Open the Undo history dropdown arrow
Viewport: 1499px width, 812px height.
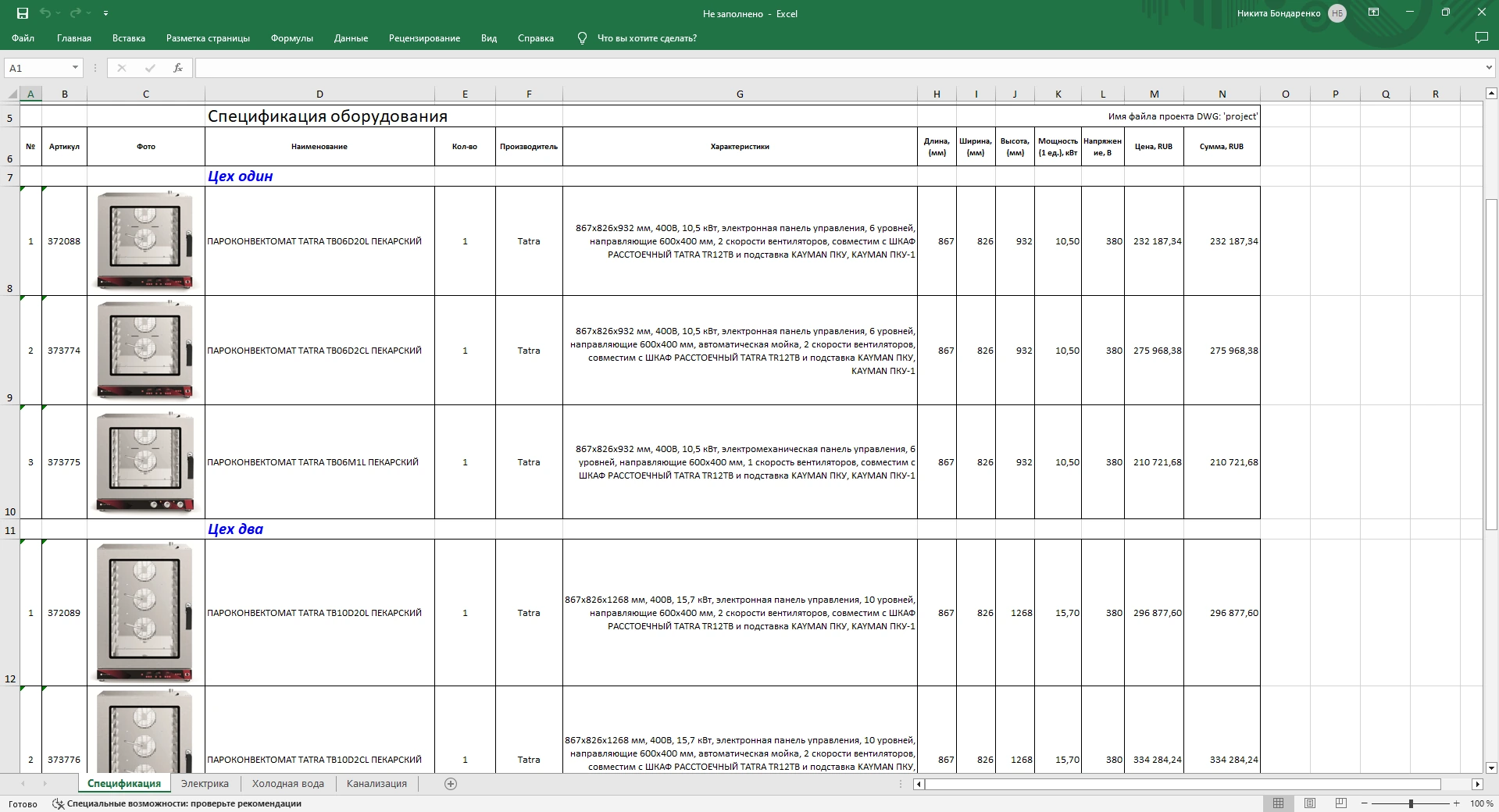(60, 13)
